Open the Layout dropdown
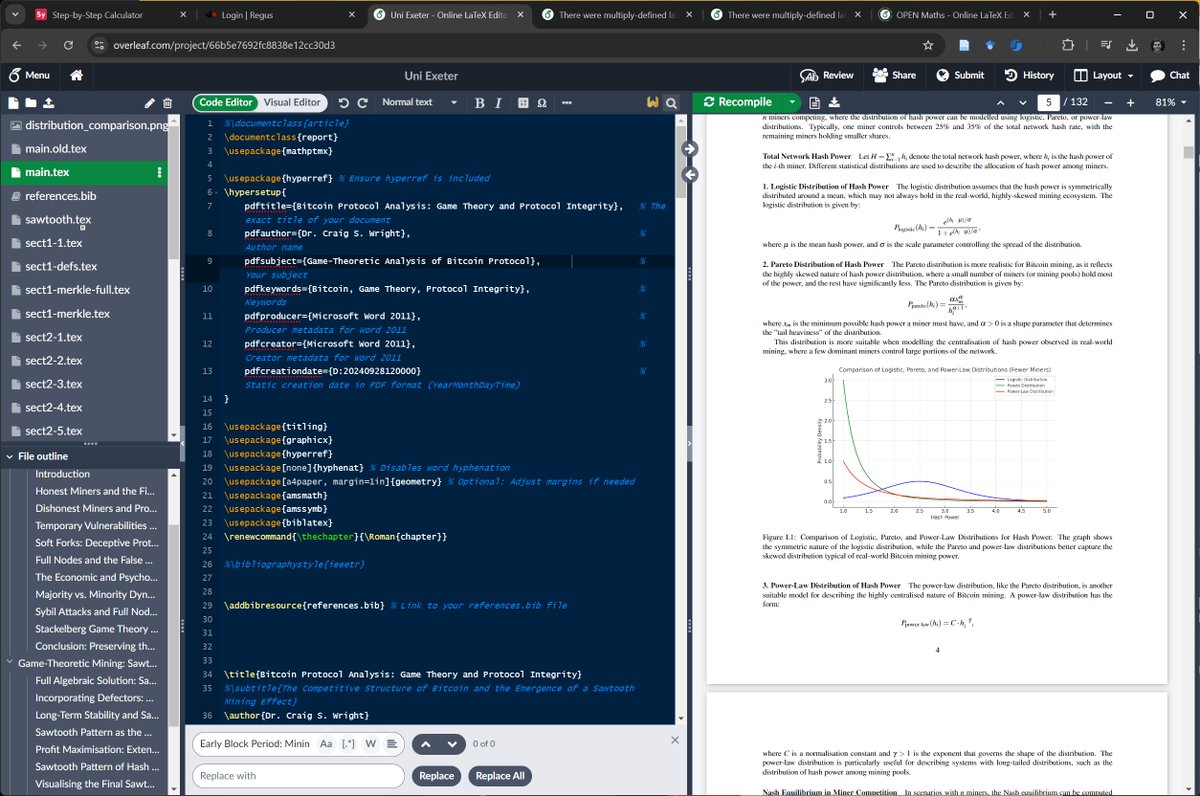The width and height of the screenshot is (1200, 796). 1104,75
